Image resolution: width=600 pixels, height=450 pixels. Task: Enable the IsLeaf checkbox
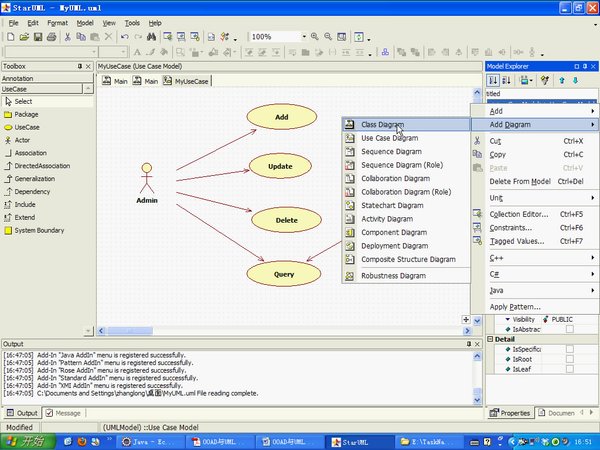pos(570,368)
